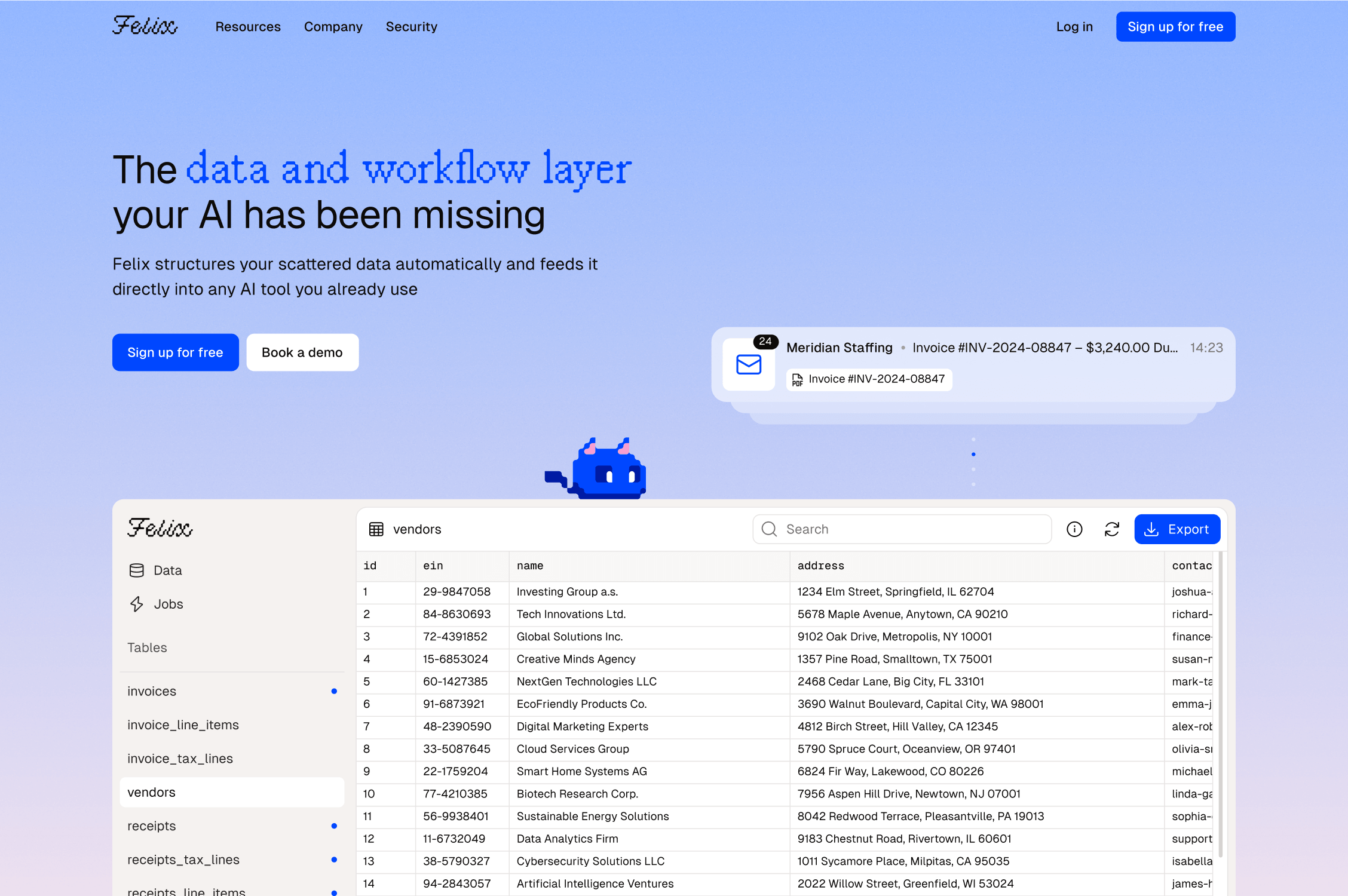Click the email timestamp 14:23
The width and height of the screenshot is (1348, 896).
click(1206, 348)
